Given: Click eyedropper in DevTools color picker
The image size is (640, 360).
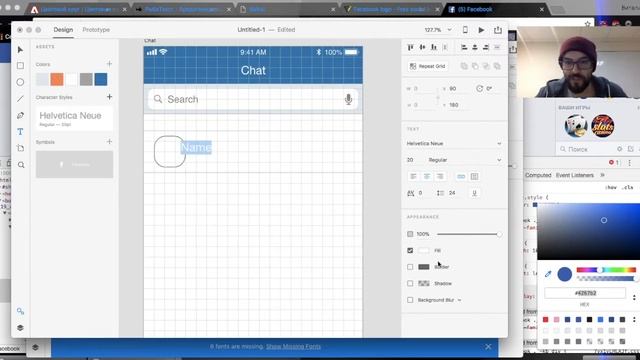Looking at the screenshot, I should [548, 274].
